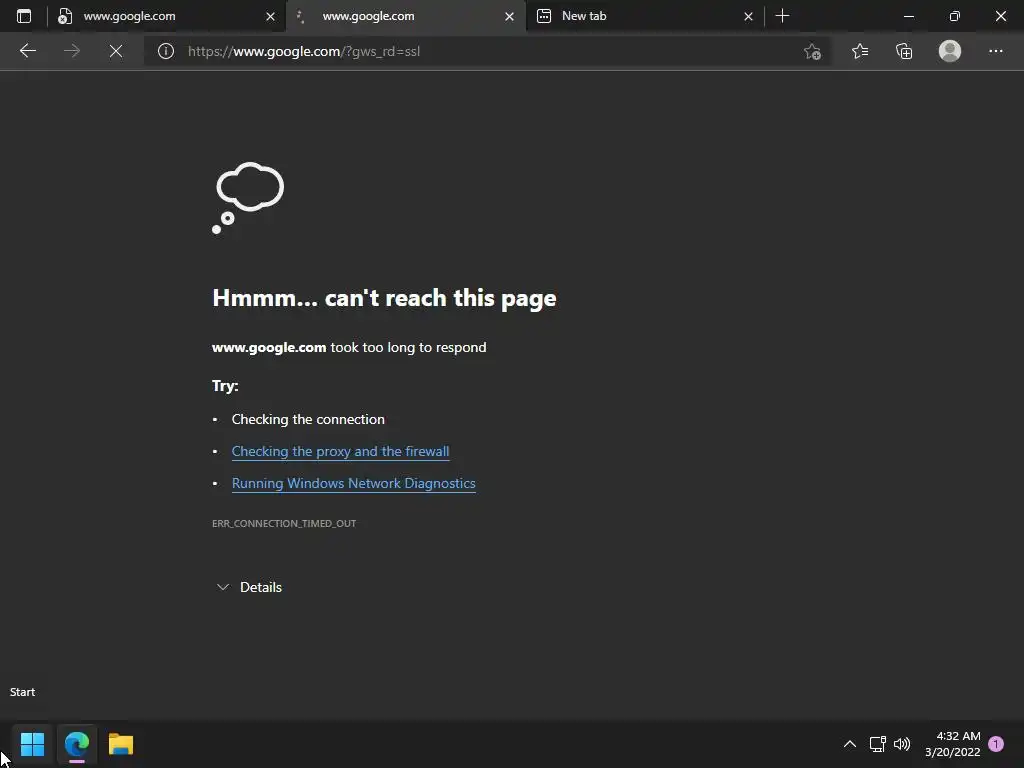Screen dimensions: 1024x768
Task: Open the Windows Start menu
Action: [x=32, y=744]
